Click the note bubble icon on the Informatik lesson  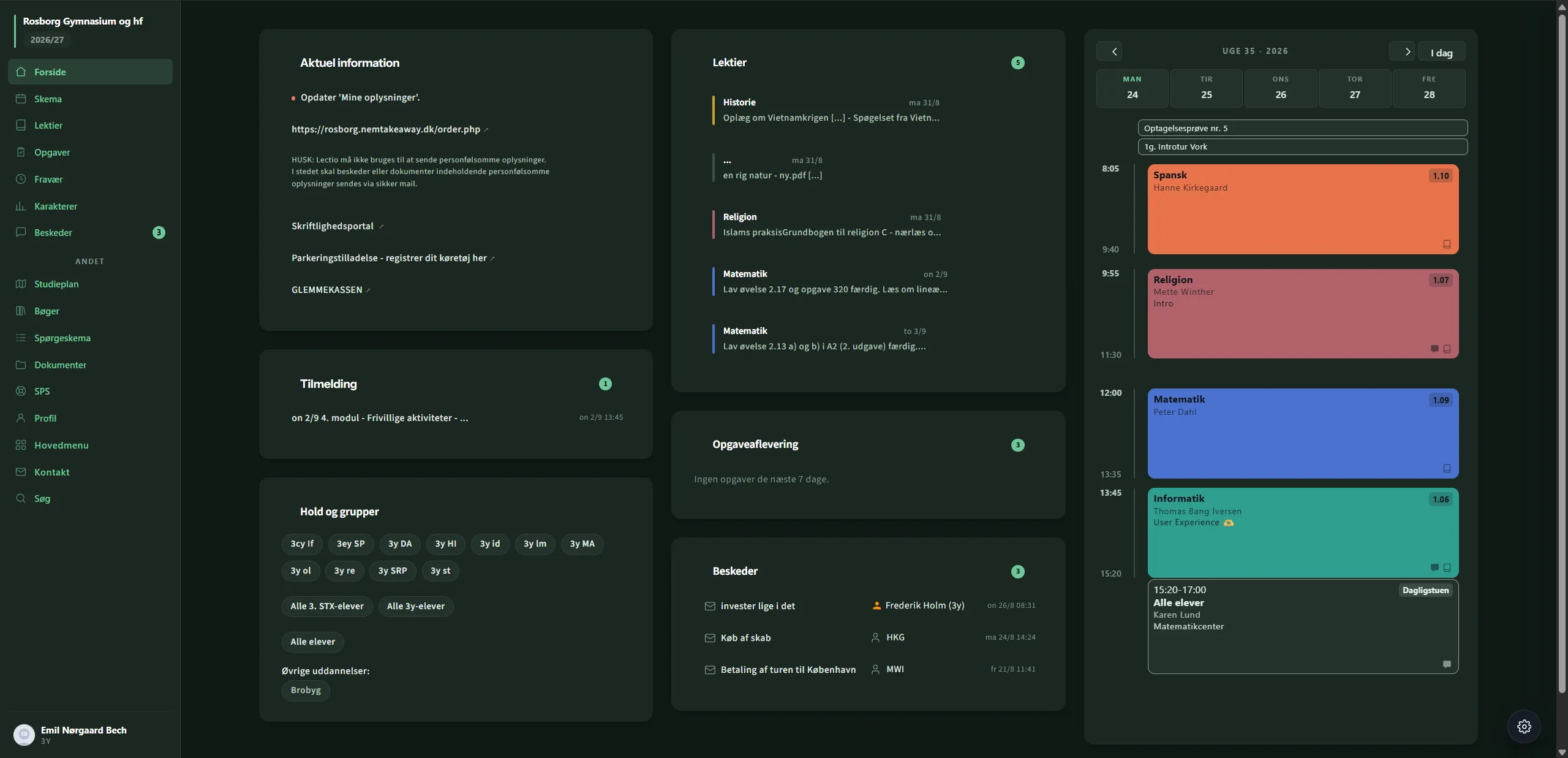click(1434, 567)
